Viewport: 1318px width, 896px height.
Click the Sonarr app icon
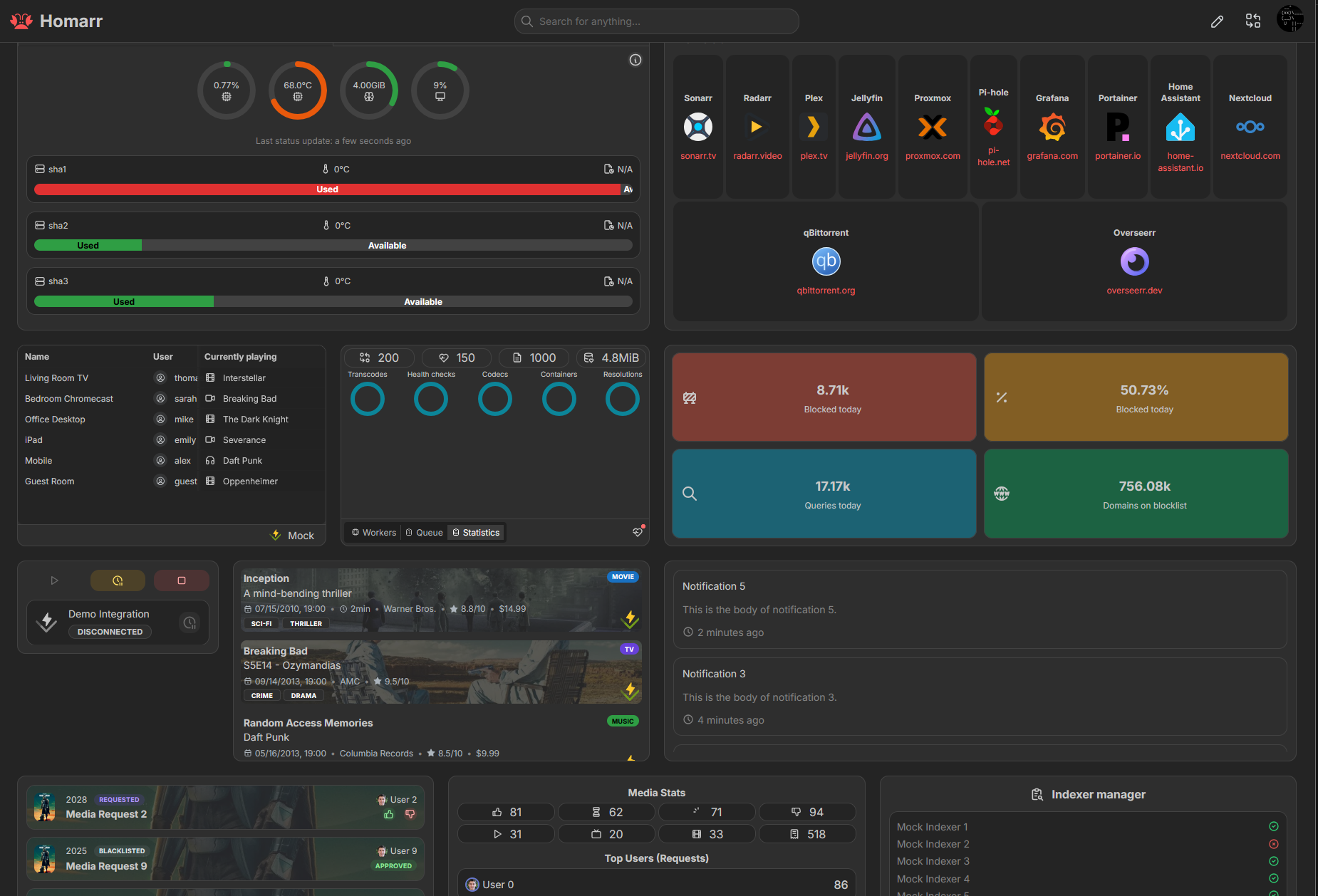[x=698, y=127]
